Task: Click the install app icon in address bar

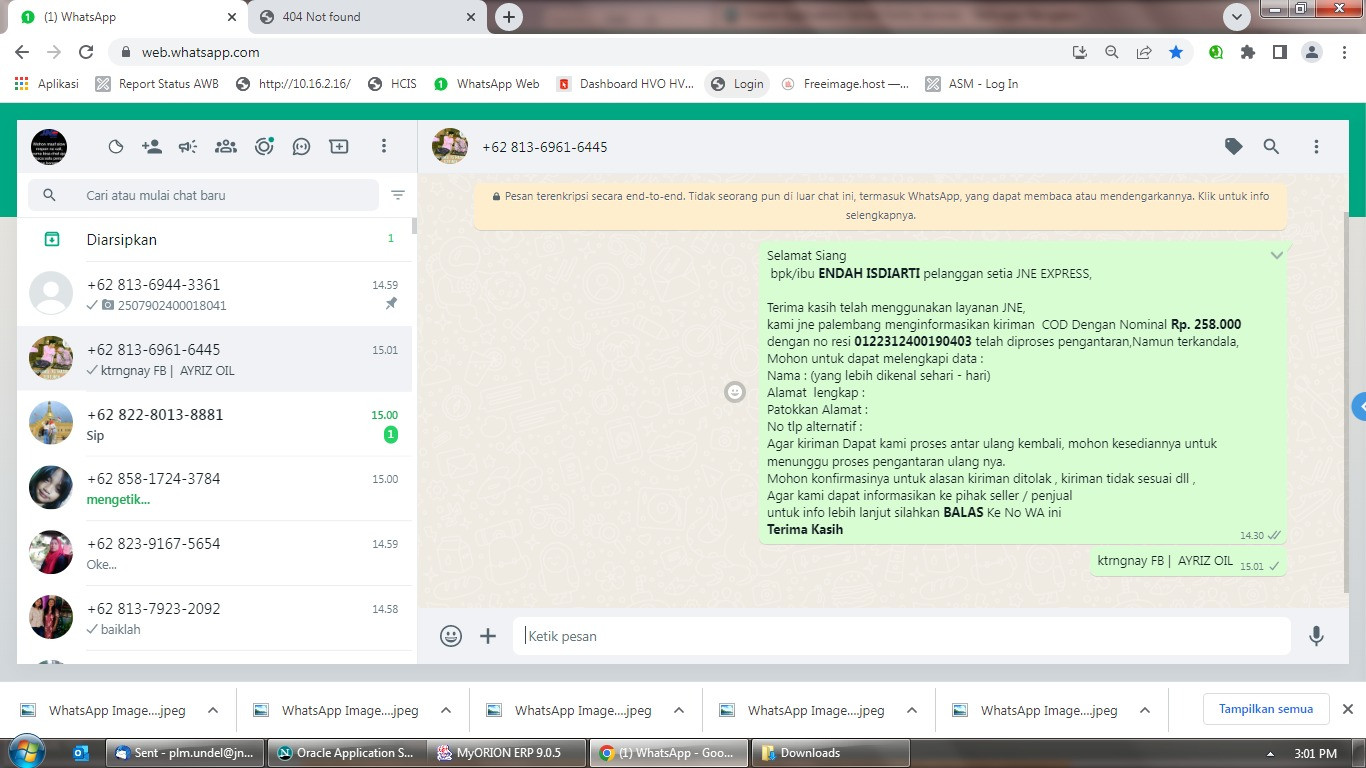Action: 1080,52
